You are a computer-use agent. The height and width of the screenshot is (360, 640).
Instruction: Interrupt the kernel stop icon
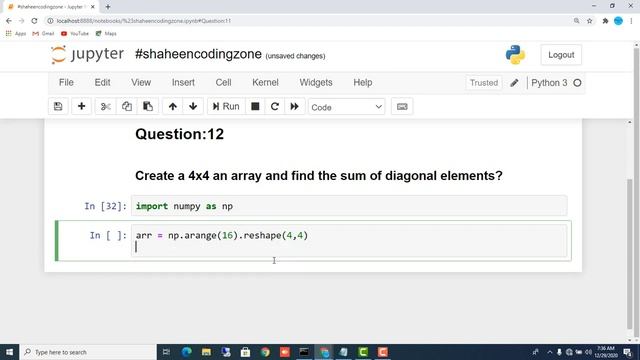(x=255, y=107)
